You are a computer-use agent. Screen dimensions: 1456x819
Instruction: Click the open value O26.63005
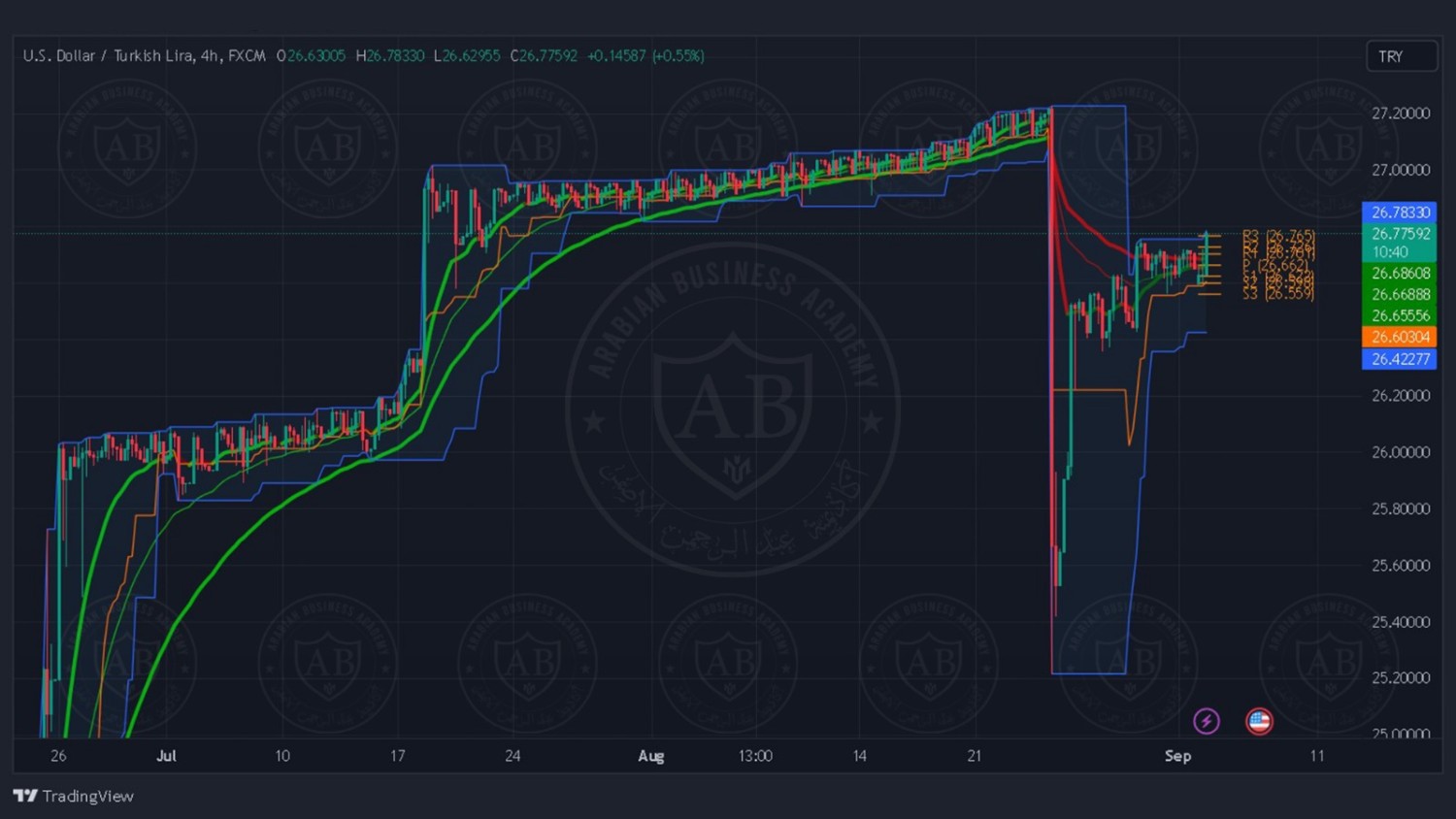tap(311, 56)
